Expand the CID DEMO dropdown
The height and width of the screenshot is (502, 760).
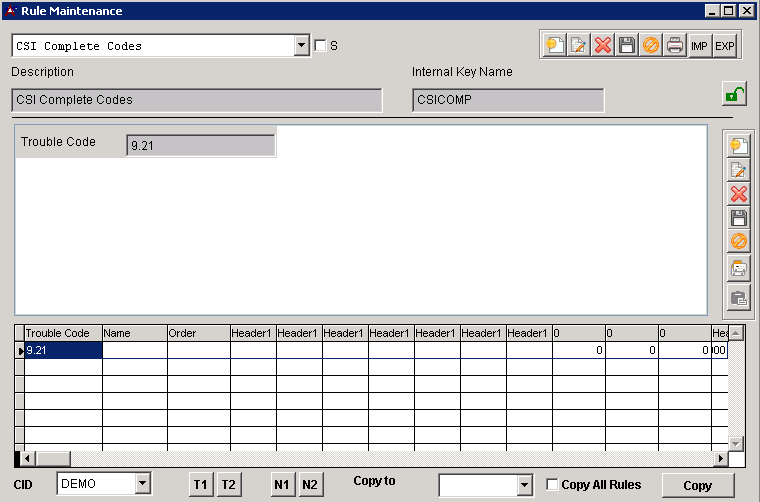pos(142,485)
